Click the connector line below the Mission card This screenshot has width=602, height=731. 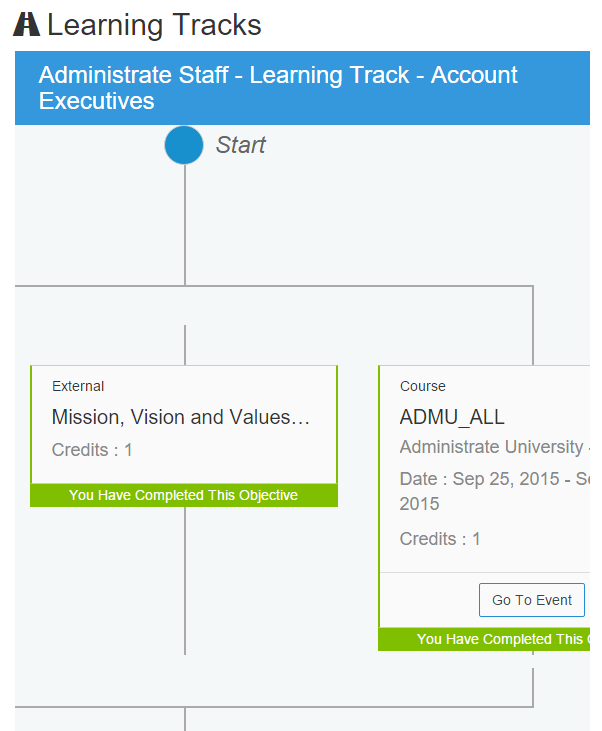185,580
